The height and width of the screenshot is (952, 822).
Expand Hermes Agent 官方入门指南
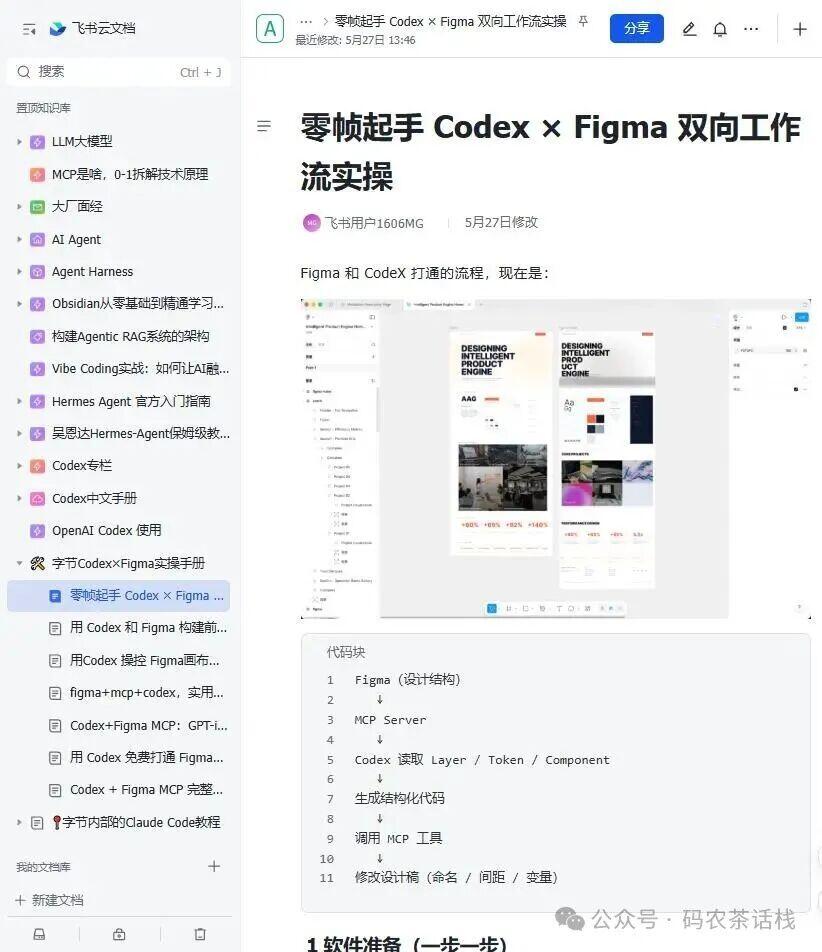(x=19, y=401)
